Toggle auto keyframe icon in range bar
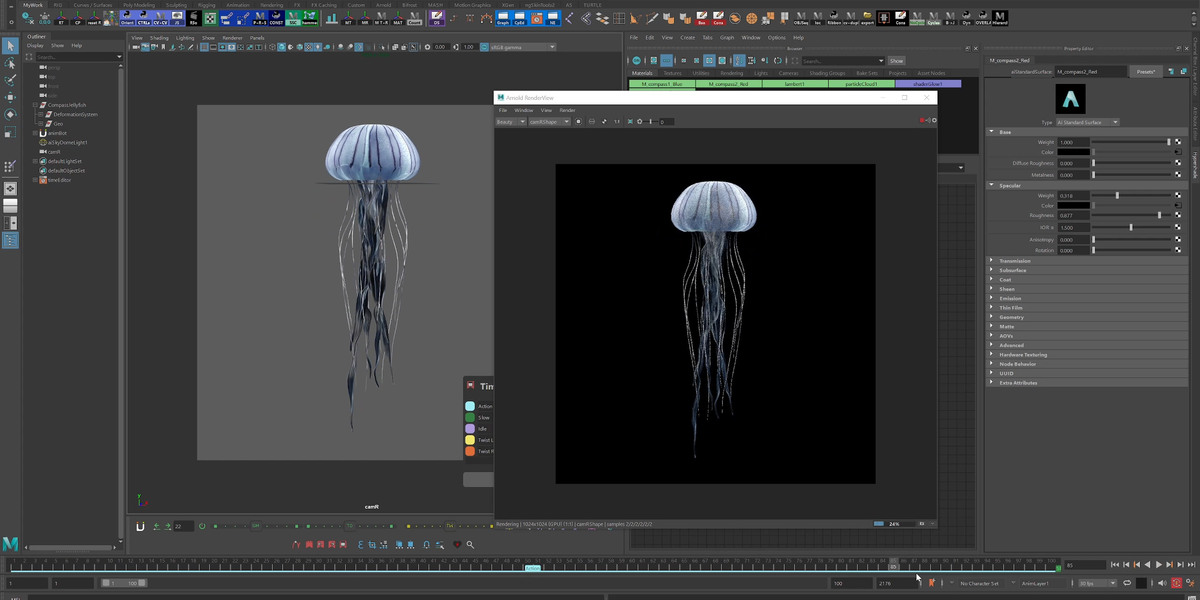 tap(1177, 583)
